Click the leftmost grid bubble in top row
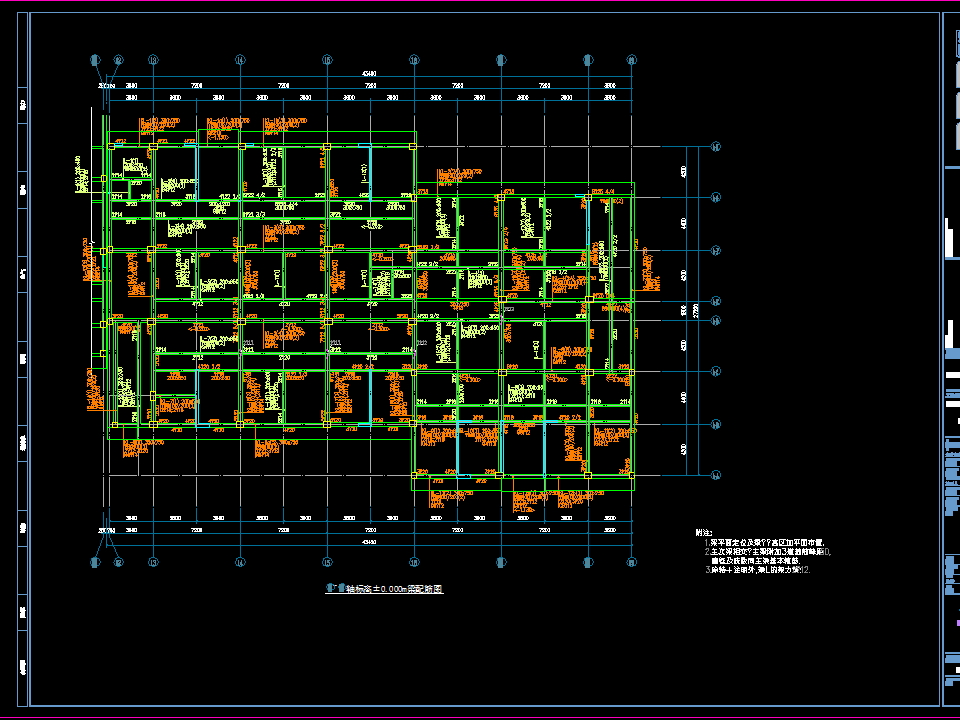960x720 pixels. click(x=95, y=60)
